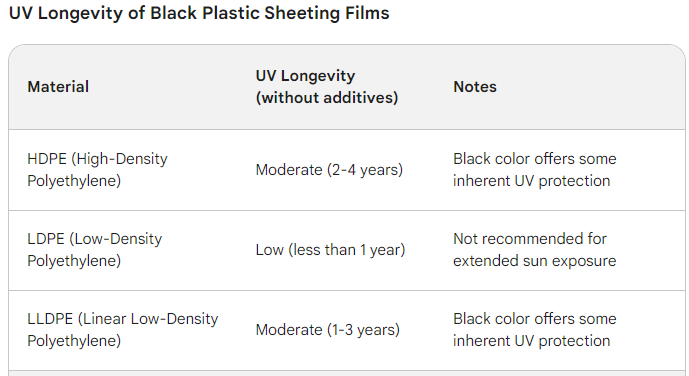Click the 'LLDPE (Linear Low-Density Polyethylene)' cell
This screenshot has width=689, height=376.
tap(123, 329)
